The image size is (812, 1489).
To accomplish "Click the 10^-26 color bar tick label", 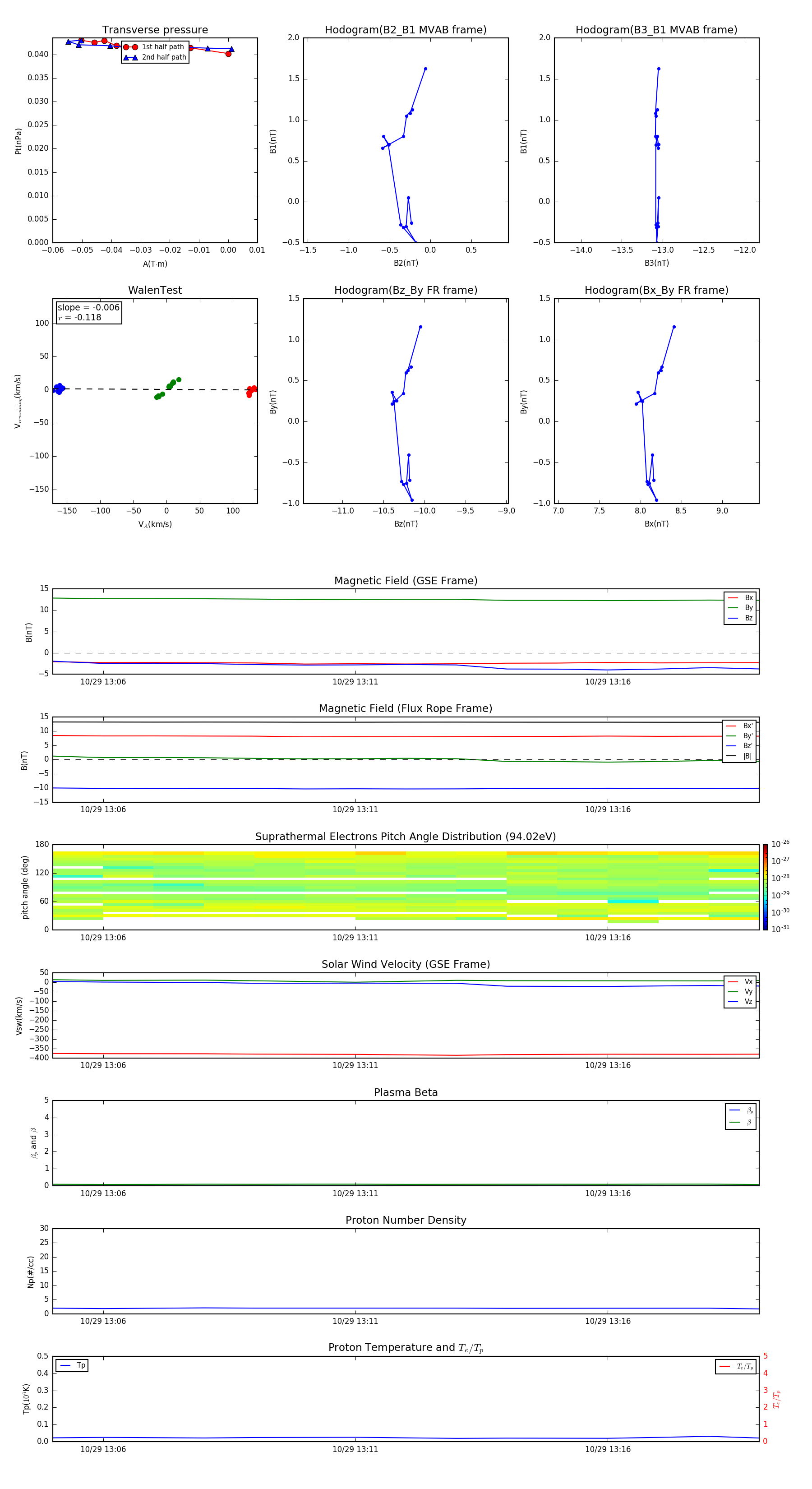I will click(x=780, y=844).
